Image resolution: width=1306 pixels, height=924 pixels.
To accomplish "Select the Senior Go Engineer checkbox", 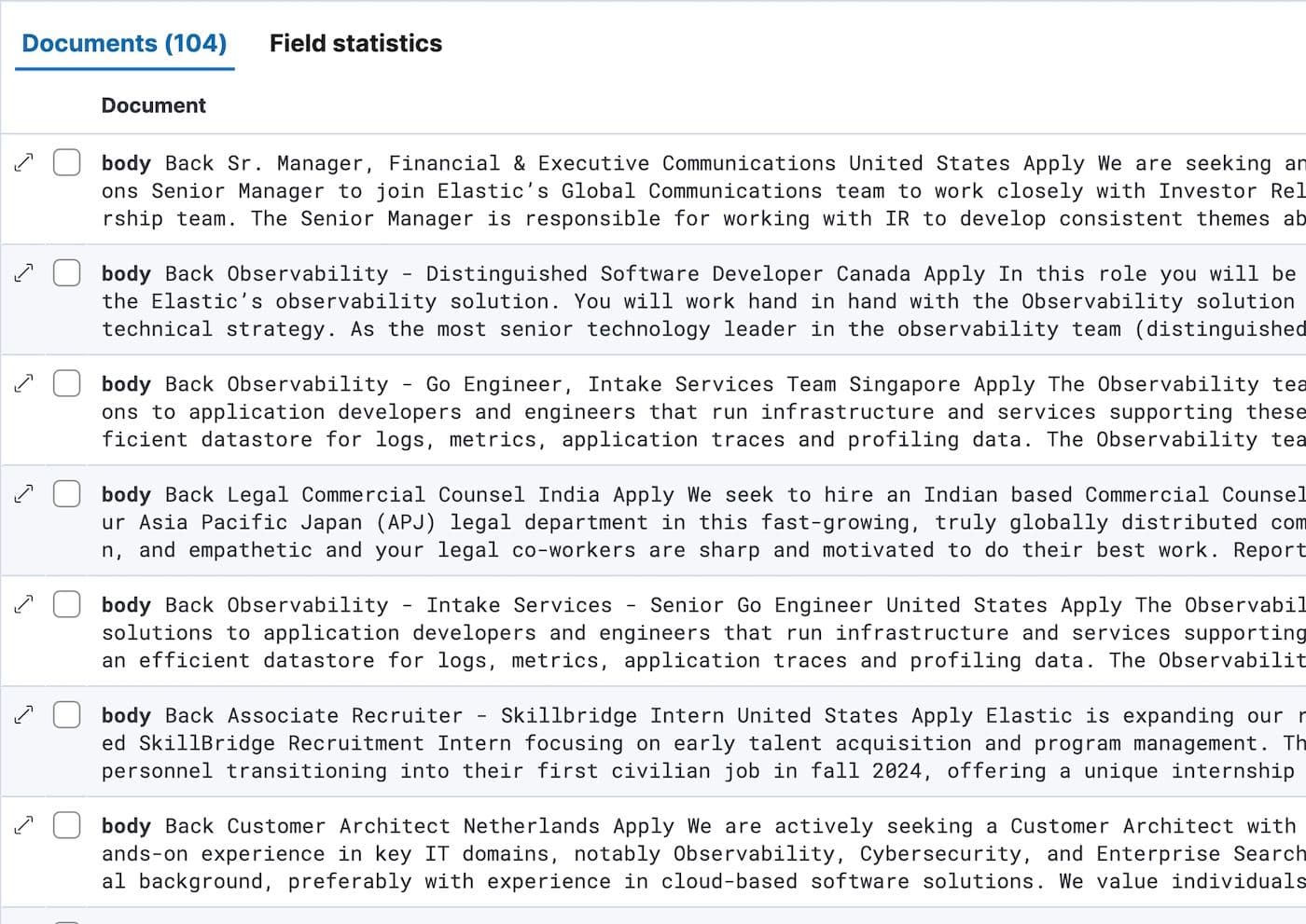I will [66, 602].
